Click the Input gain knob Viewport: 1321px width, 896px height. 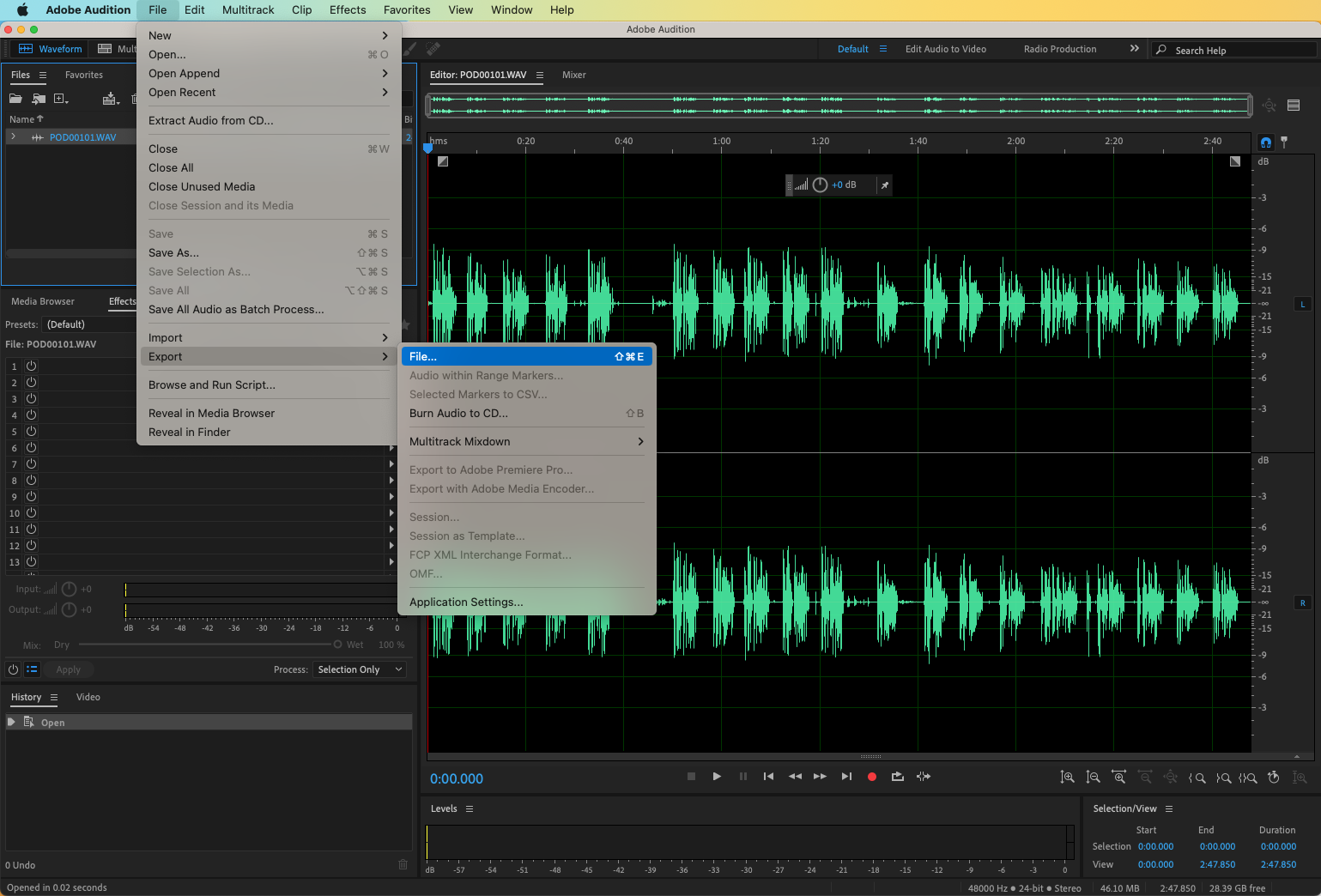pyautogui.click(x=69, y=589)
